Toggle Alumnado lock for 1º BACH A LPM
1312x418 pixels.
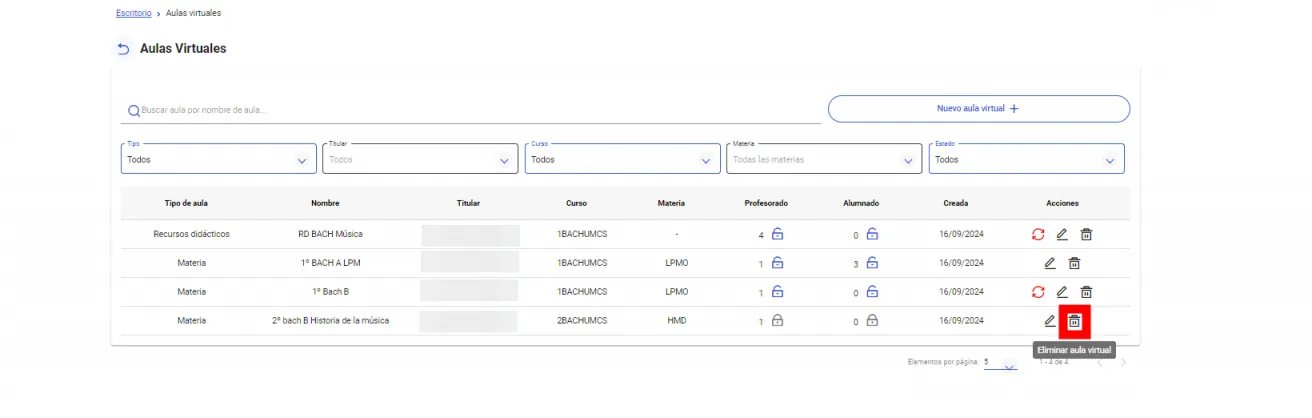(x=872, y=264)
